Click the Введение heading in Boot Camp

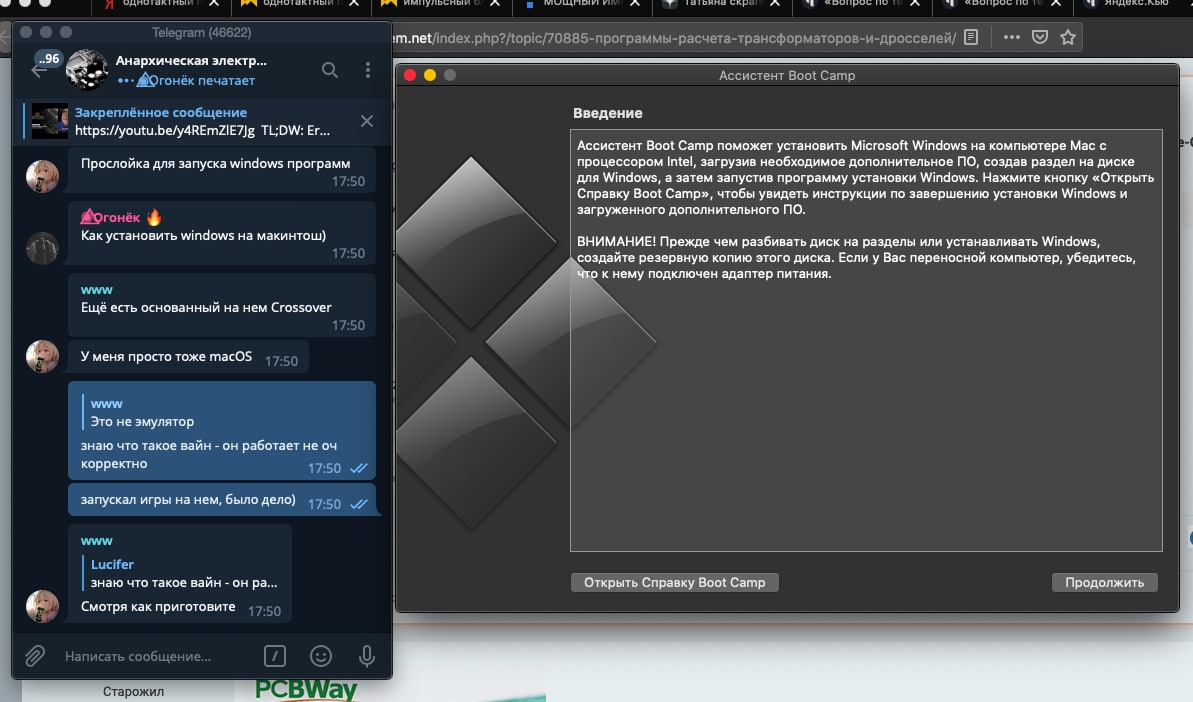[x=608, y=113]
